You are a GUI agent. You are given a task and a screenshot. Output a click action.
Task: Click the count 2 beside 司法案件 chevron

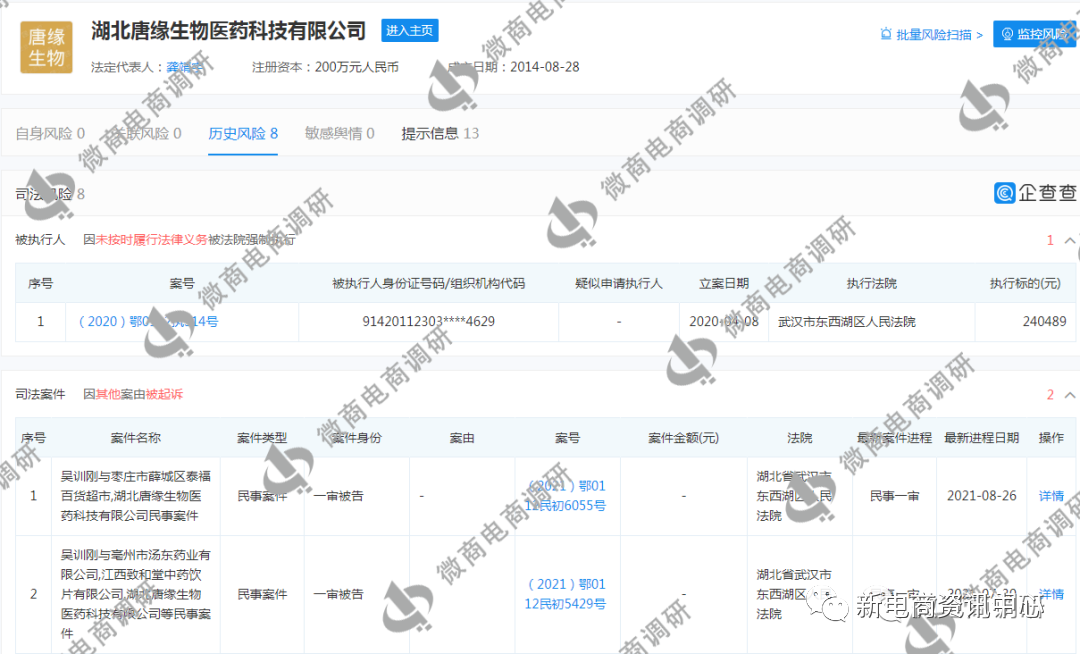click(1050, 394)
